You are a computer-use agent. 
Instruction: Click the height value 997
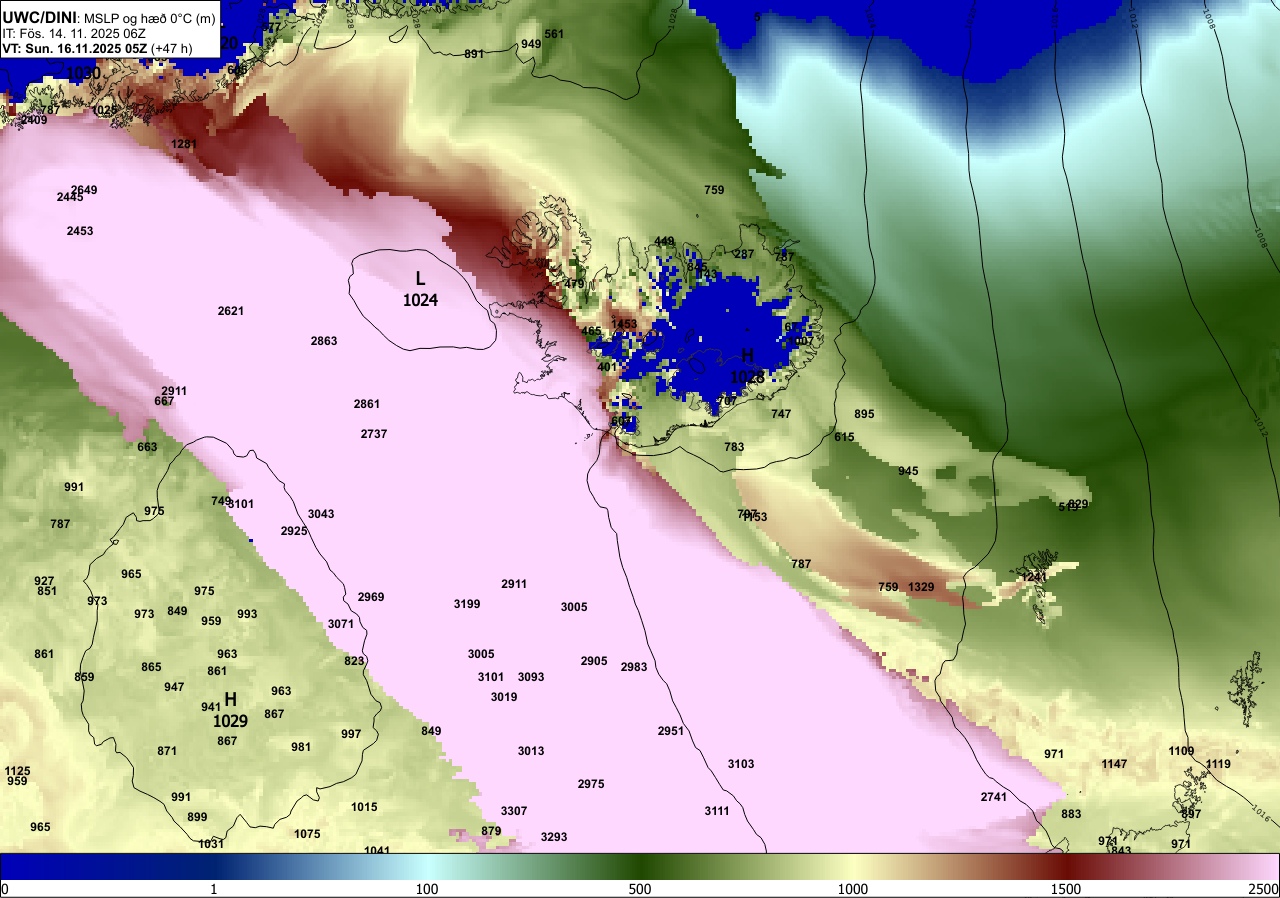[351, 734]
